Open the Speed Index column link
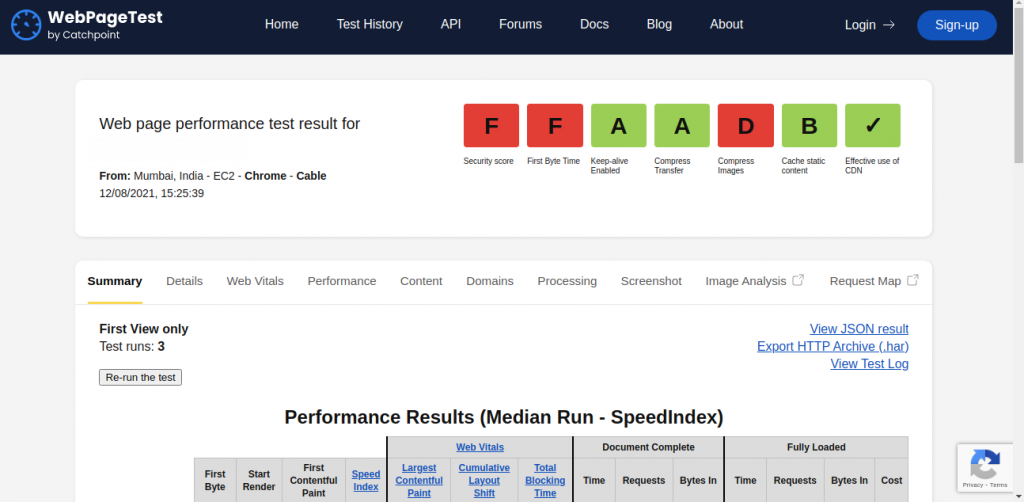Image resolution: width=1024 pixels, height=502 pixels. [x=366, y=480]
